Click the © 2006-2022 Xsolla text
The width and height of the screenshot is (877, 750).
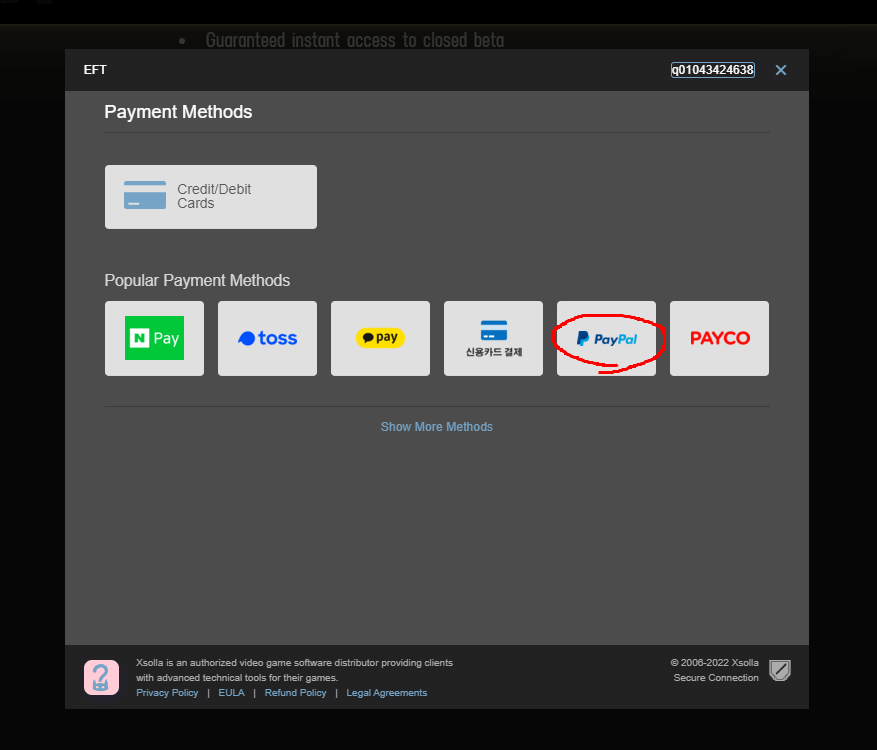[714, 663]
